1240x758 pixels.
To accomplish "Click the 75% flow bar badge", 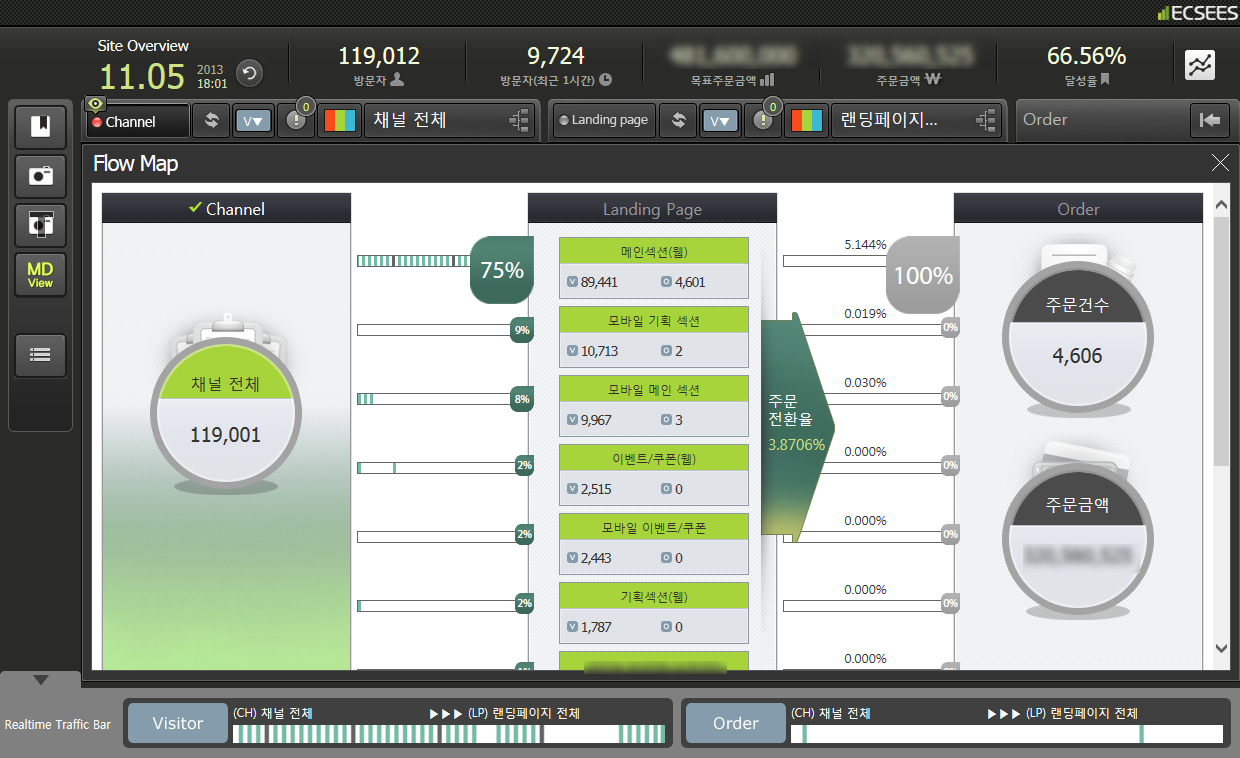I will click(500, 270).
